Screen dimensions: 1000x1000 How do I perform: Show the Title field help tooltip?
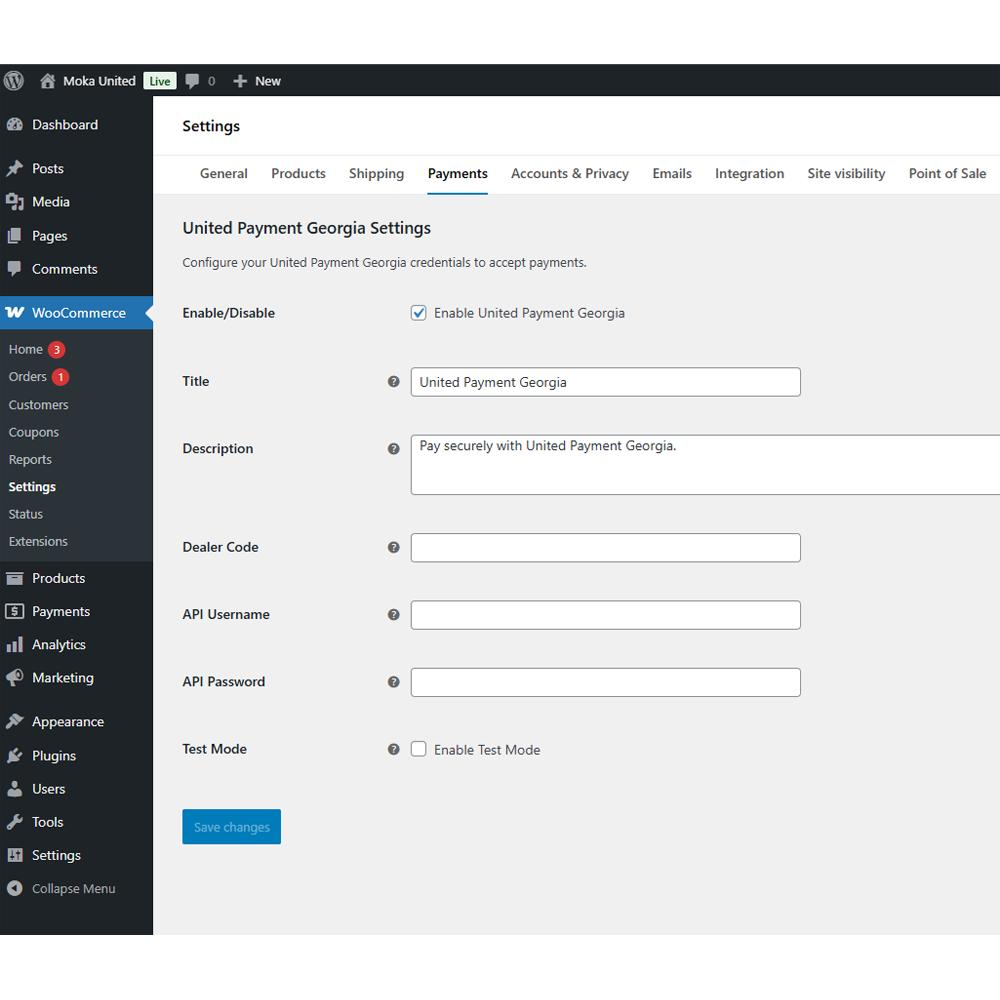click(x=393, y=381)
